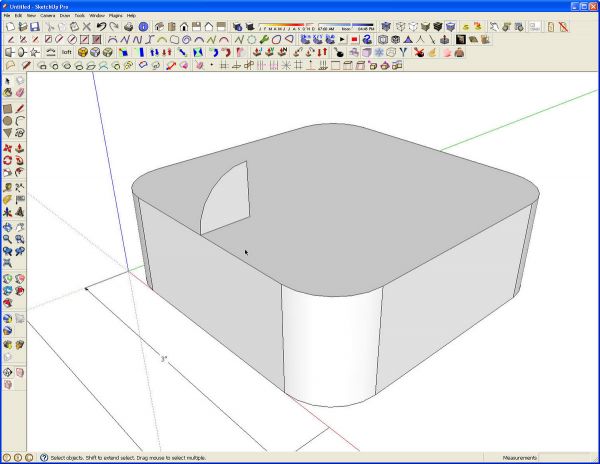Activate the Rotate tool
The image size is (600, 464).
[8, 160]
